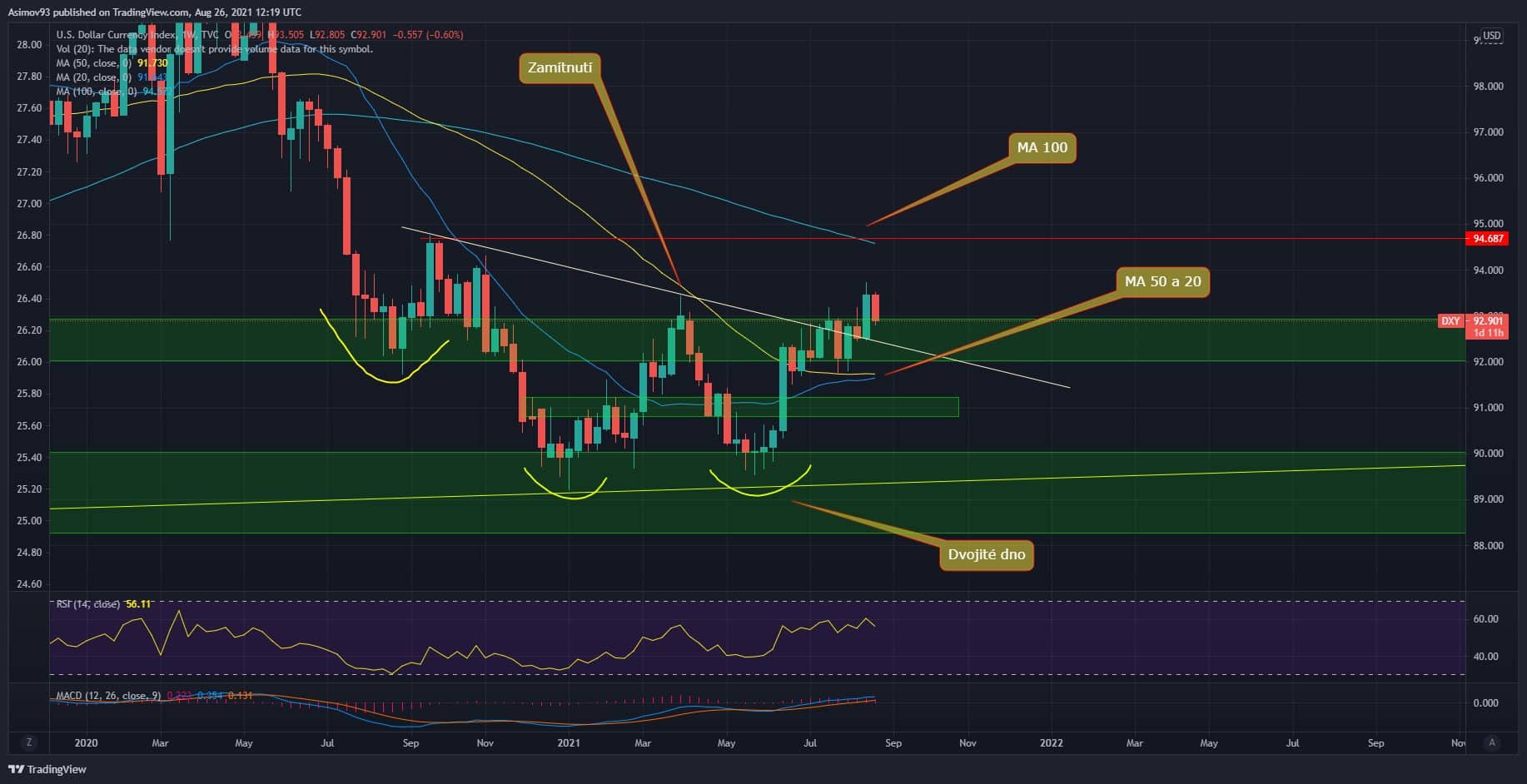This screenshot has height=784, width=1527.
Task: Click the Dvojité dno callout label
Action: [987, 555]
